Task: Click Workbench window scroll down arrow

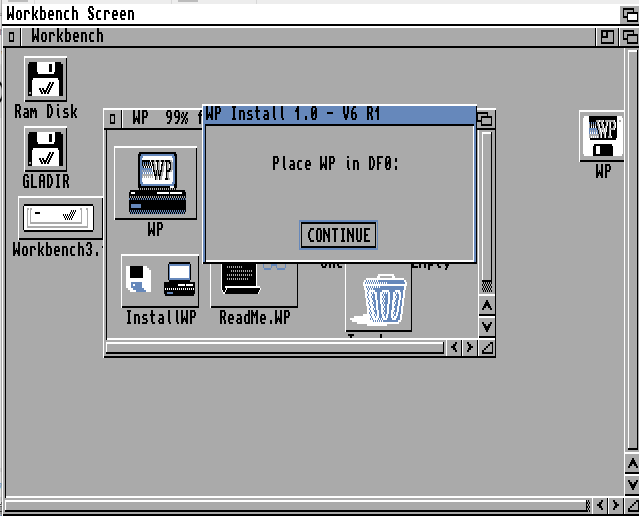Action: (632, 484)
